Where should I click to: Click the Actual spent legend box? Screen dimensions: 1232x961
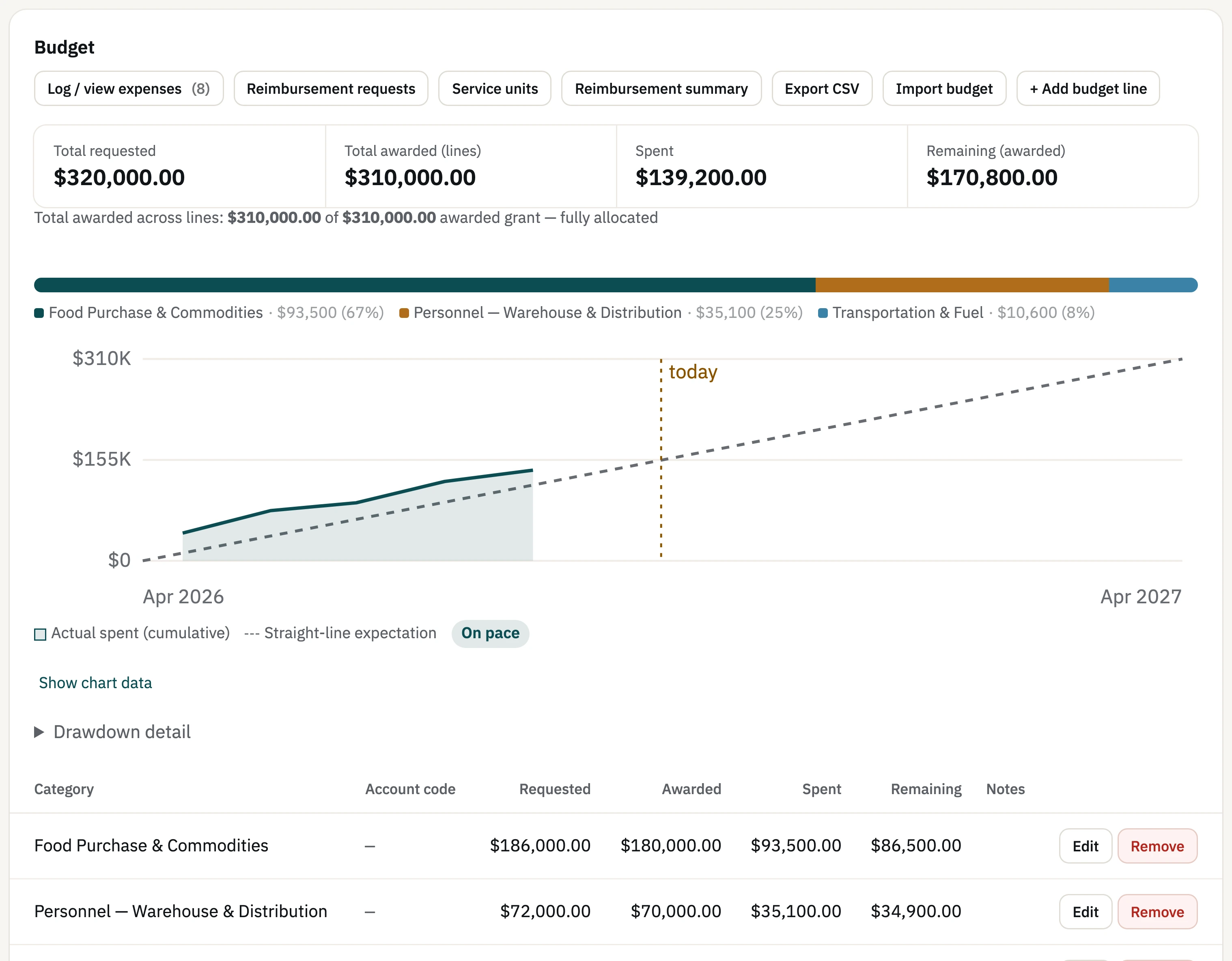(40, 634)
